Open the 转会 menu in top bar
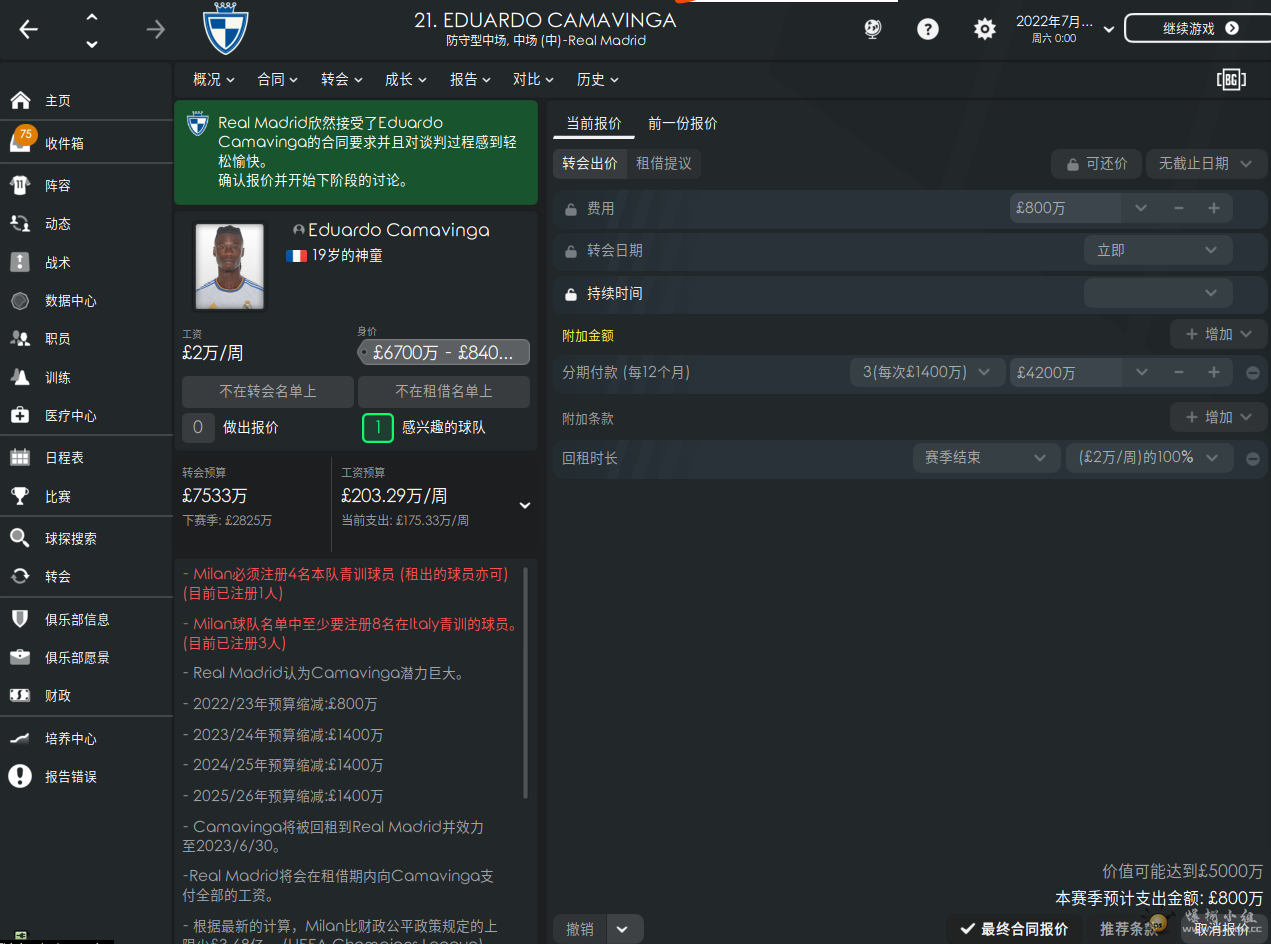1271x944 pixels. coord(342,80)
